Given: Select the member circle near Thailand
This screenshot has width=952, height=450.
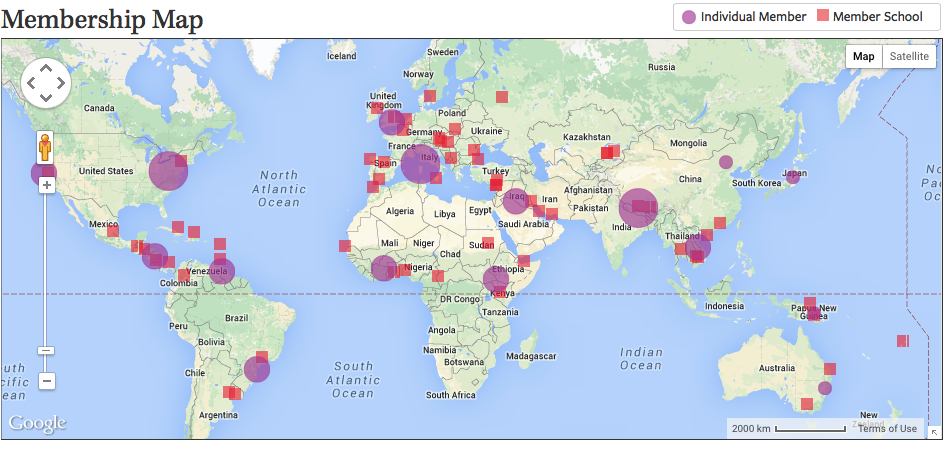Looking at the screenshot, I should [698, 248].
